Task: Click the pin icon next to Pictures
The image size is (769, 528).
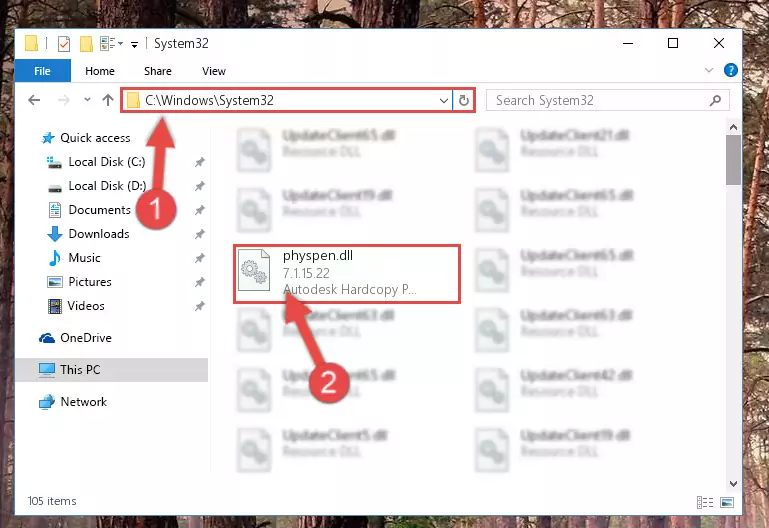Action: point(200,282)
